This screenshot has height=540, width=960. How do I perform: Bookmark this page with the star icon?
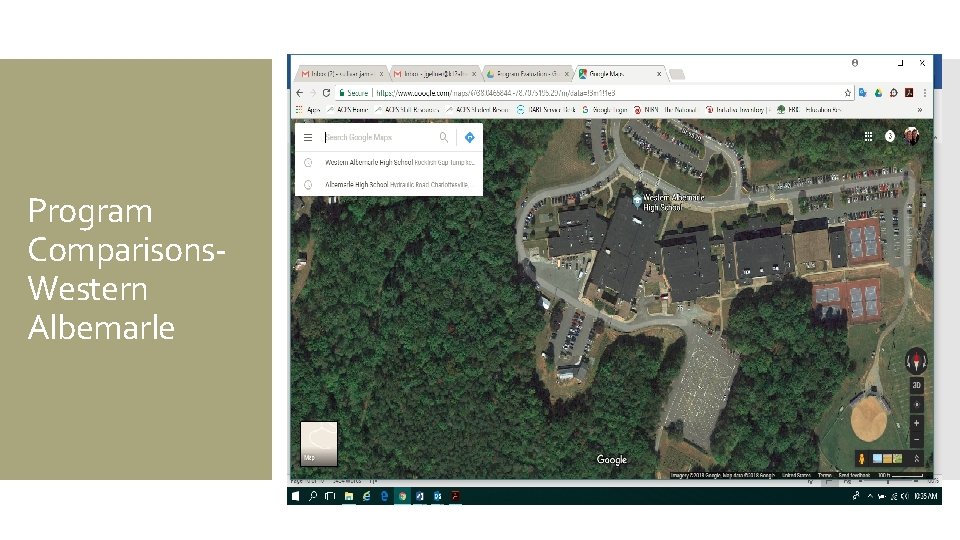click(x=847, y=93)
